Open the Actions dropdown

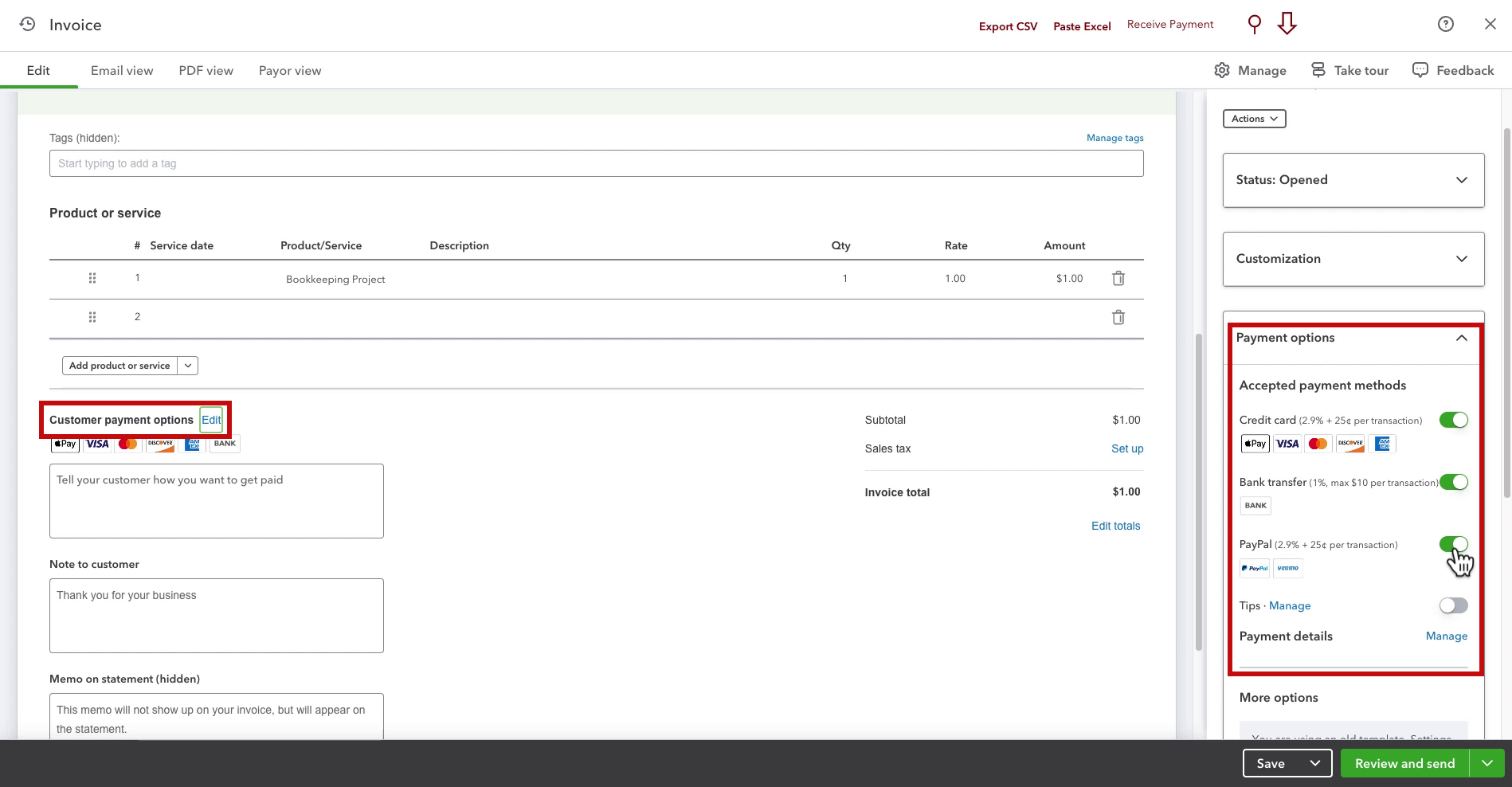point(1255,119)
